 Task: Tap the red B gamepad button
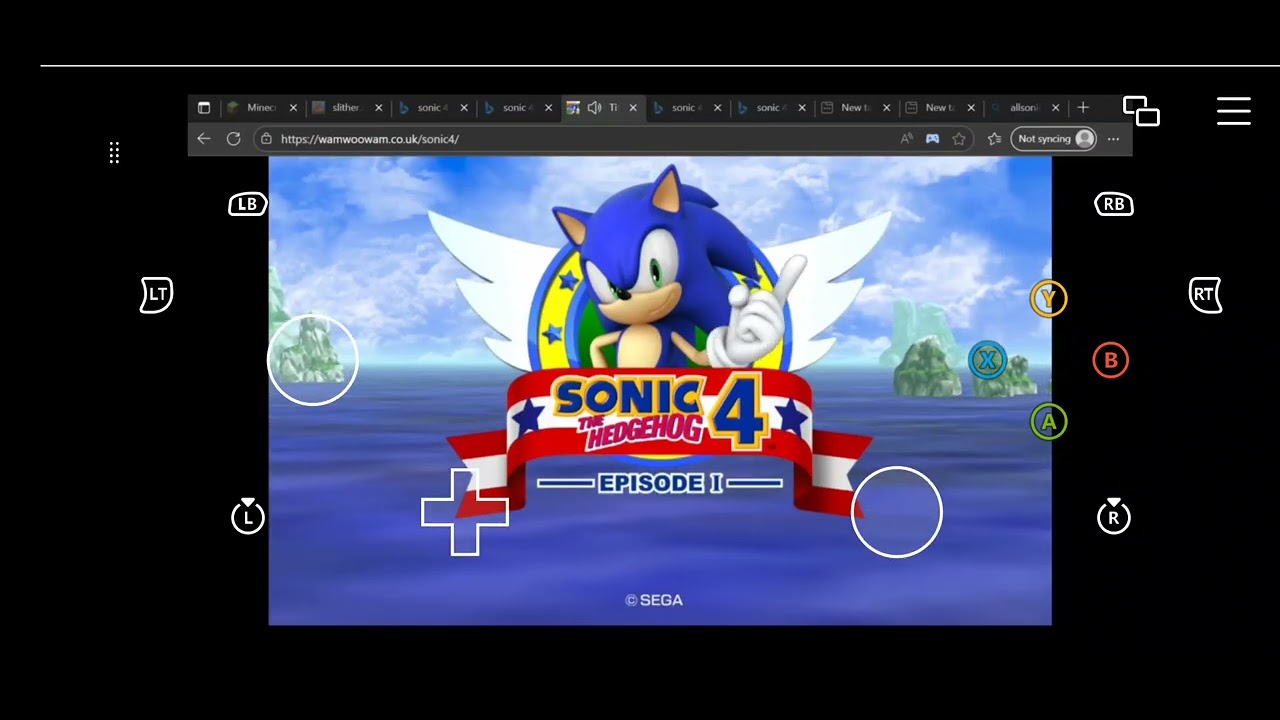(x=1110, y=360)
